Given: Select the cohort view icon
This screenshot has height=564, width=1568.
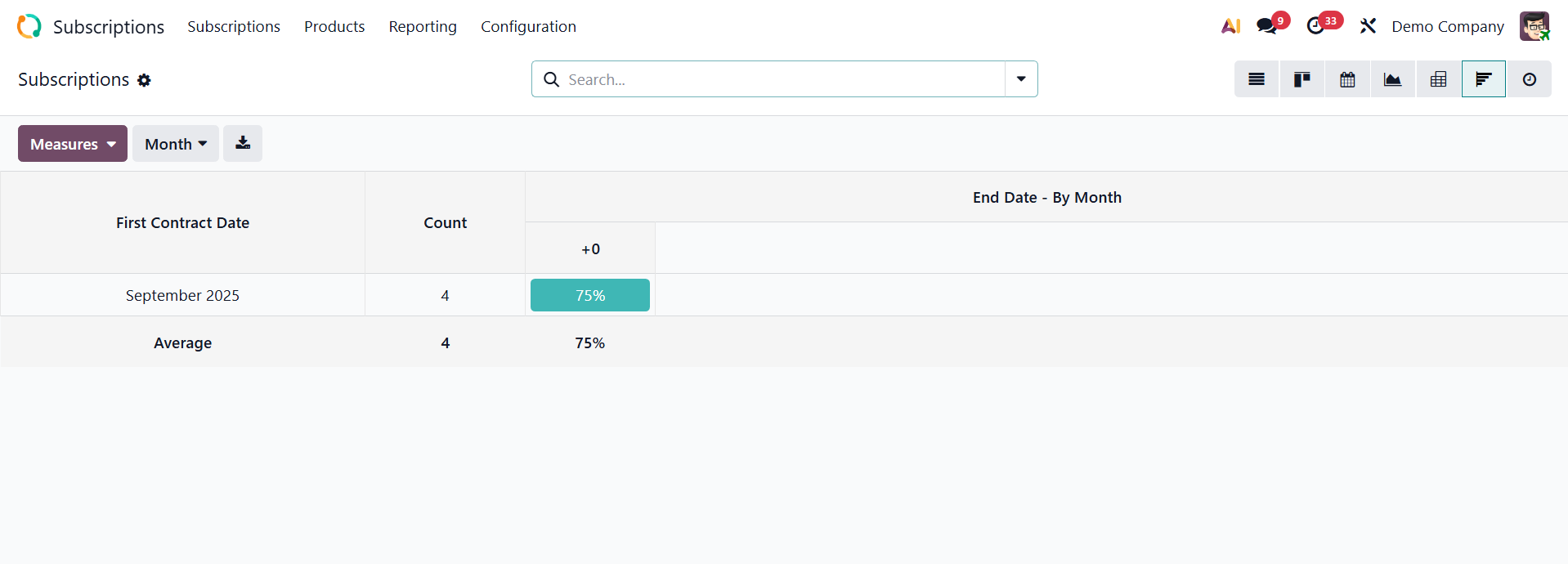Looking at the screenshot, I should 1483,79.
